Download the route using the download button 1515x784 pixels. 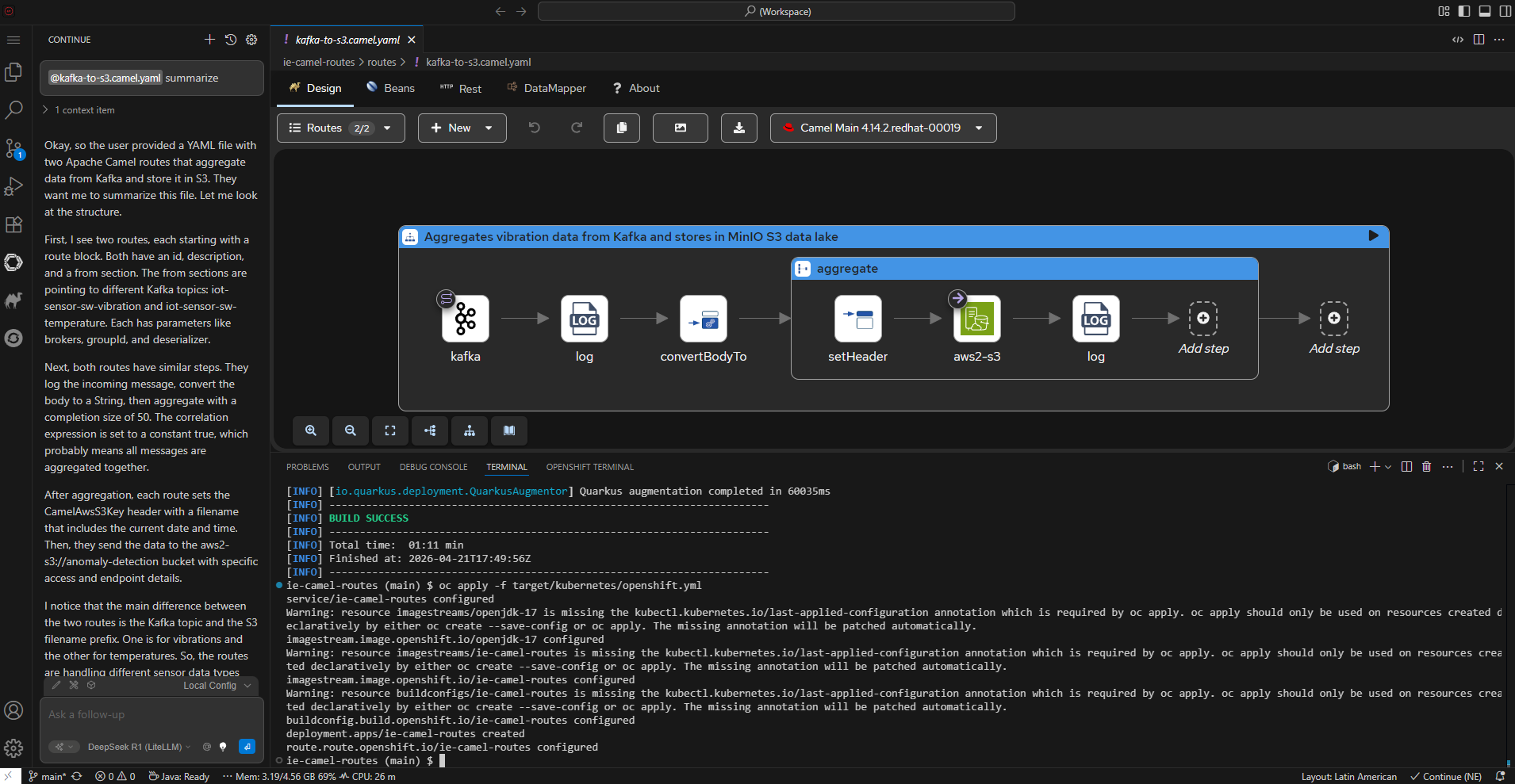[739, 128]
